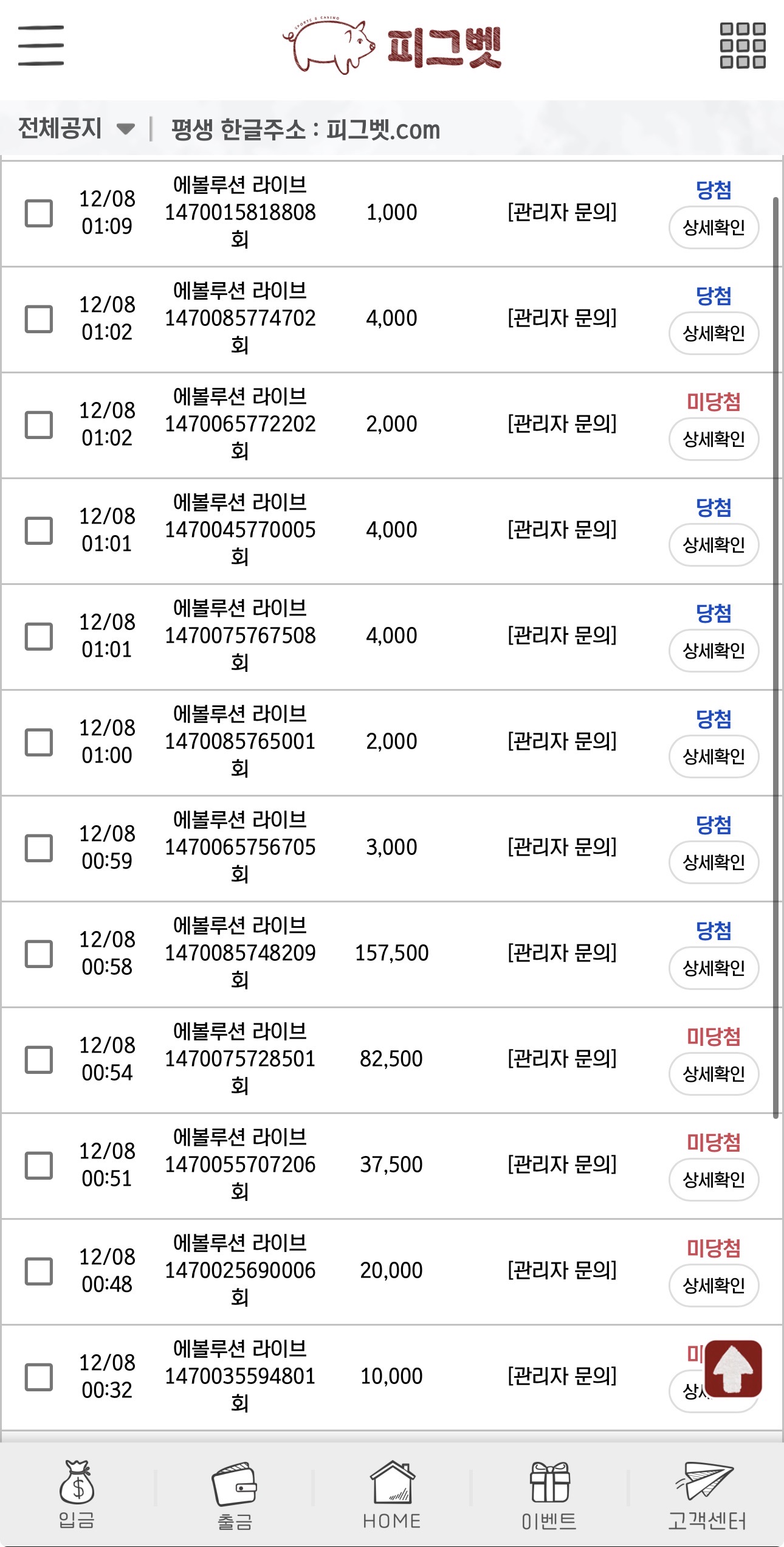Image resolution: width=784 pixels, height=1547 pixels.
Task: Select checkbox for the 157,500 bet row
Action: (x=39, y=953)
